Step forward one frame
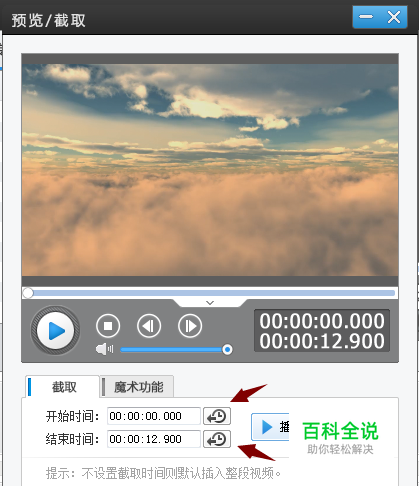419x486 pixels. pyautogui.click(x=190, y=326)
